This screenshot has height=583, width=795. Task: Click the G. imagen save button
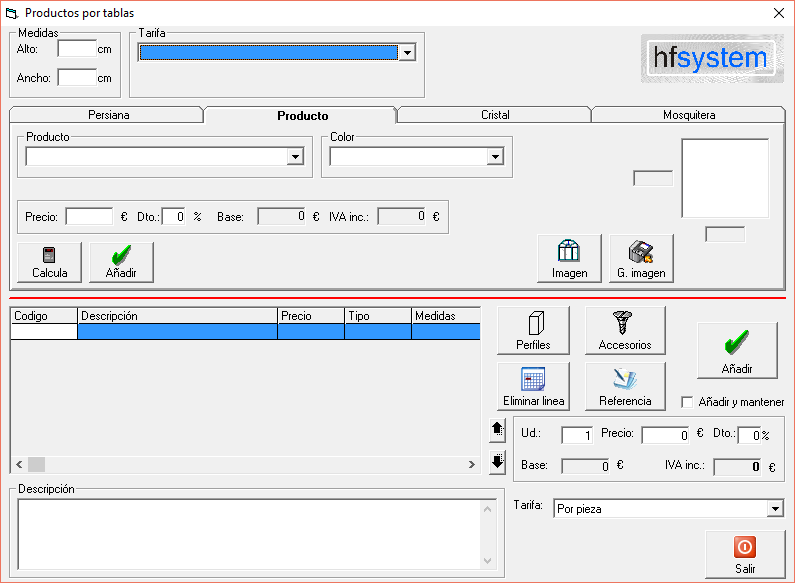click(x=641, y=260)
